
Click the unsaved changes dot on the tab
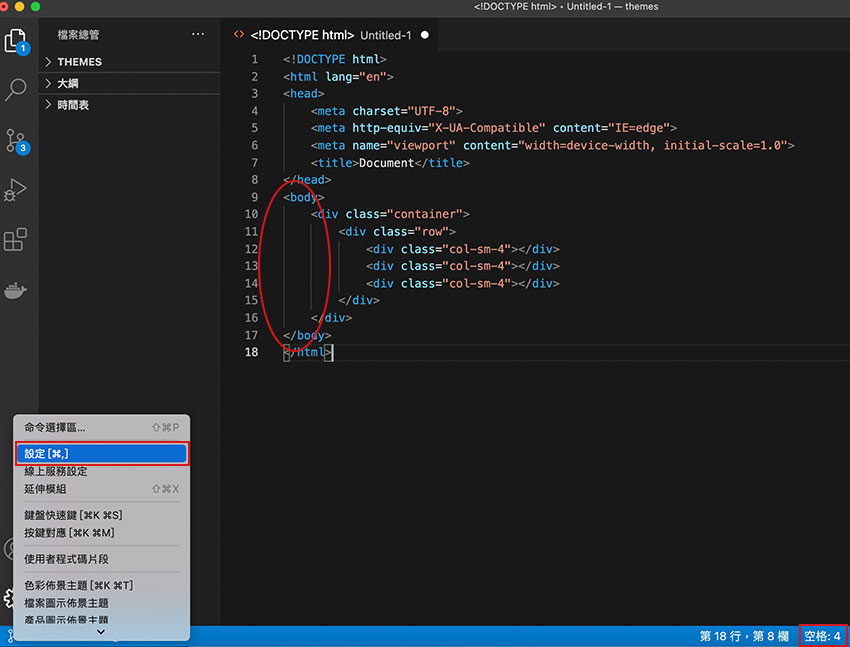coord(424,33)
